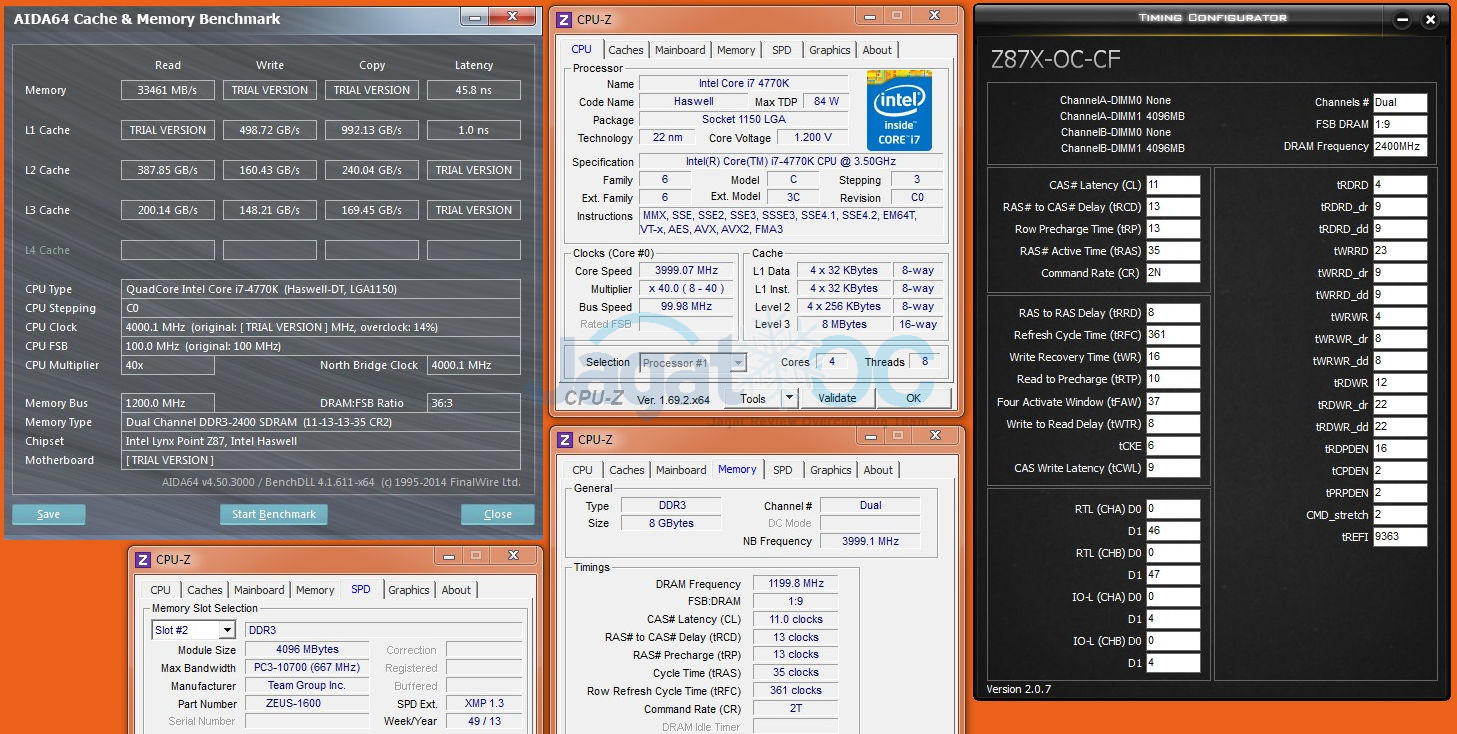Screen dimensions: 1457x734
Task: Select the tREFI value field
Action: pos(1400,537)
